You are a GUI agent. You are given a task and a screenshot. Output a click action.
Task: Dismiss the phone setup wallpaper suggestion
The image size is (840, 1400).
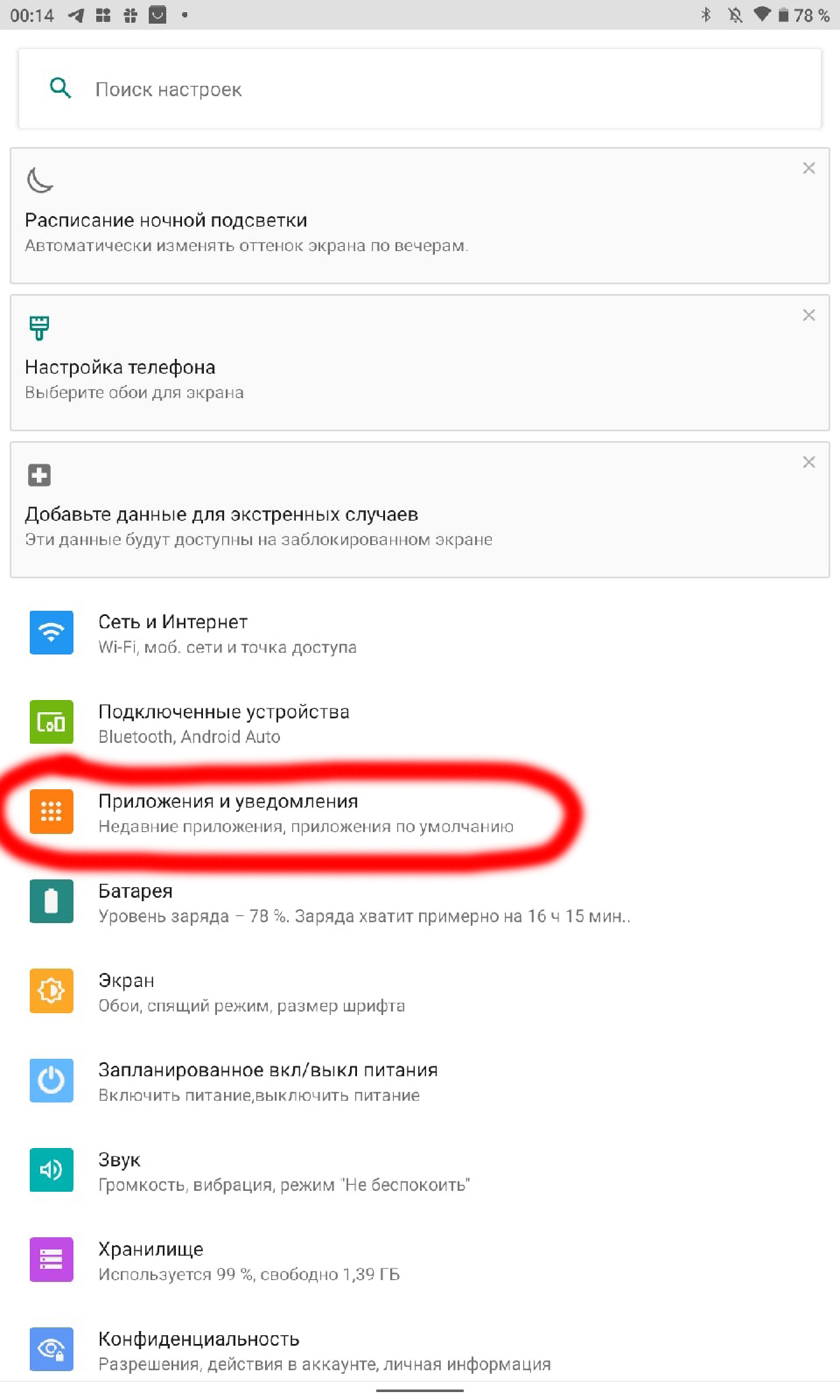point(808,315)
